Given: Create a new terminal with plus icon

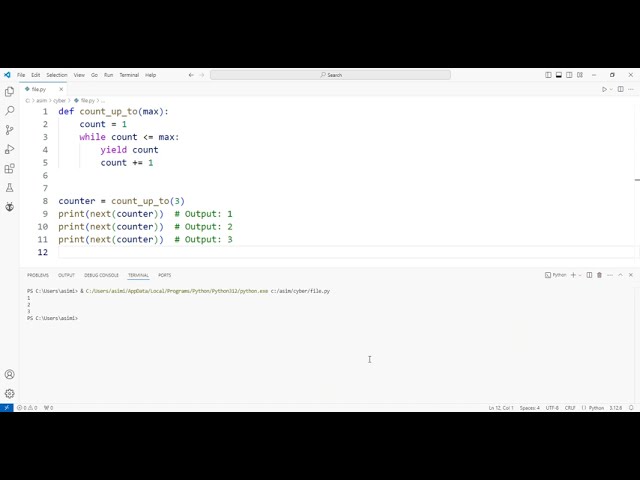Looking at the screenshot, I should point(573,275).
